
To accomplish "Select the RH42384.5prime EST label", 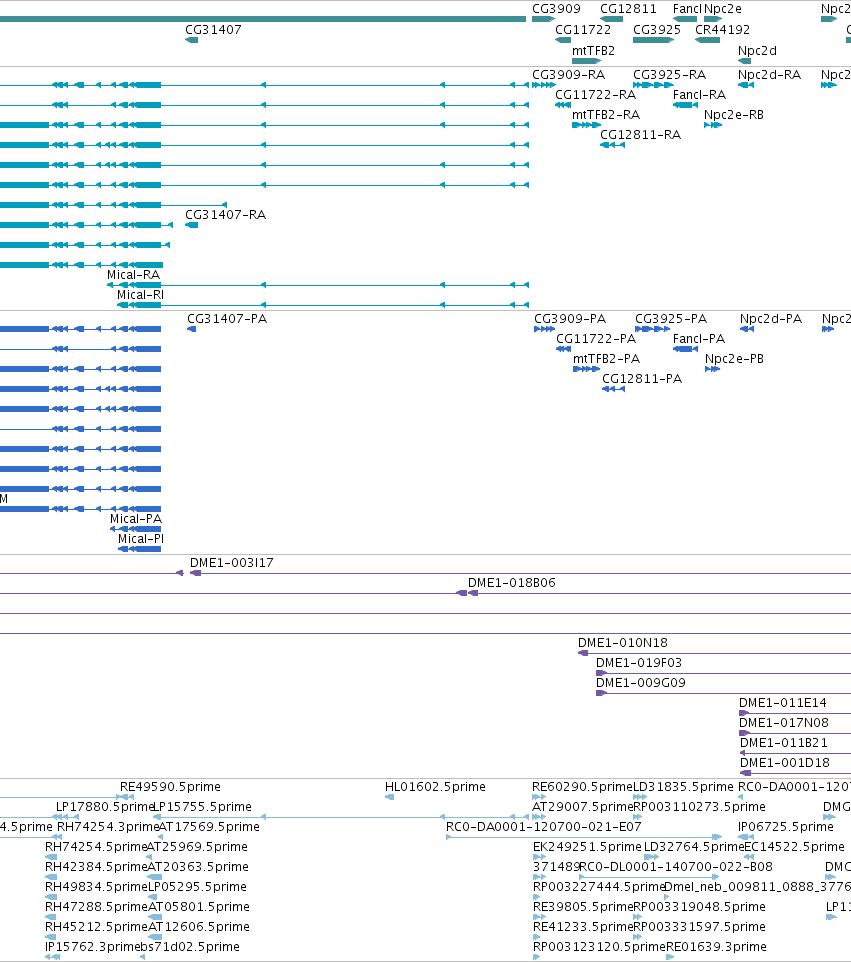I will (95, 867).
